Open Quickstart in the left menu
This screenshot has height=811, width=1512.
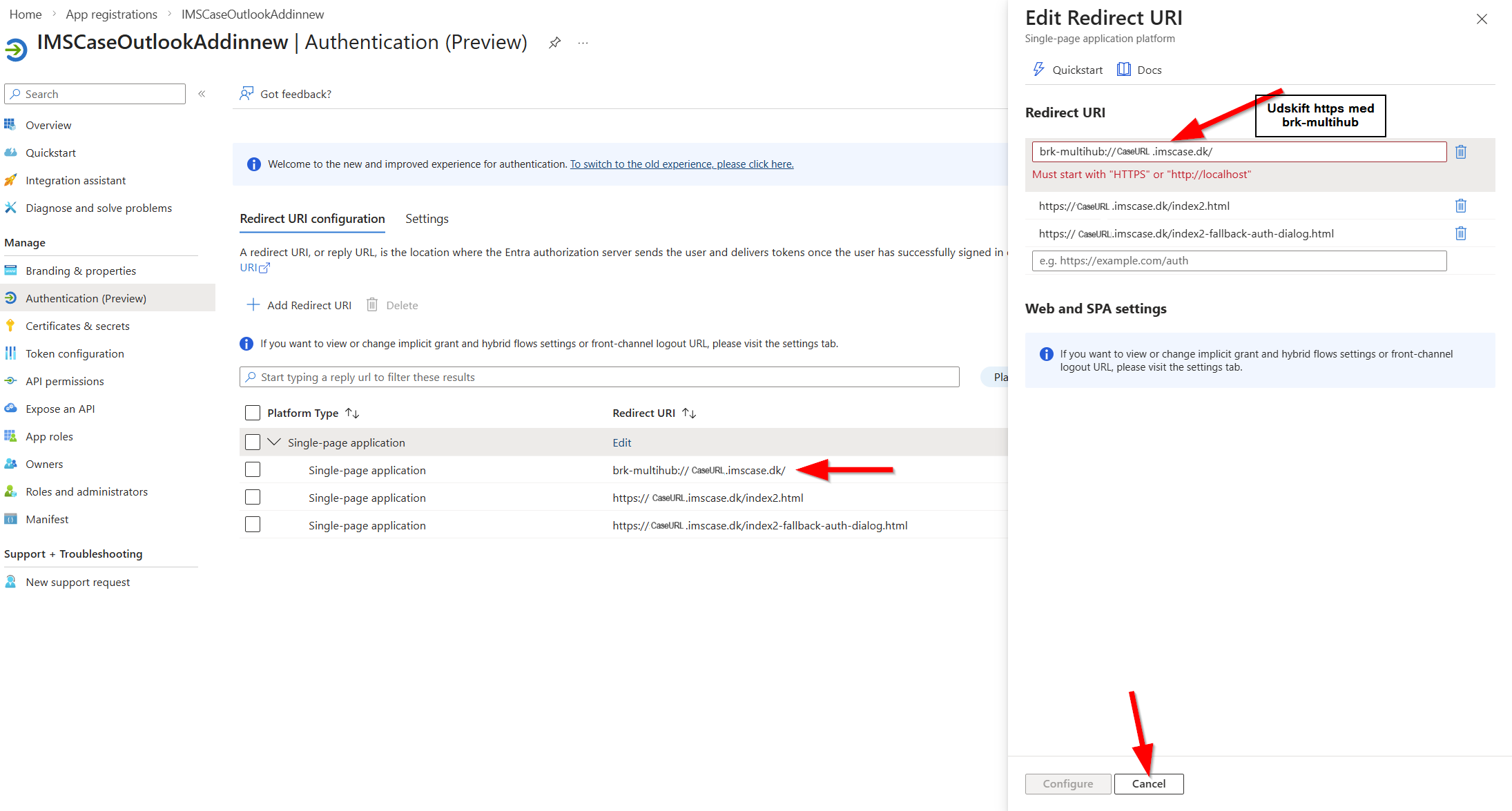(x=50, y=153)
